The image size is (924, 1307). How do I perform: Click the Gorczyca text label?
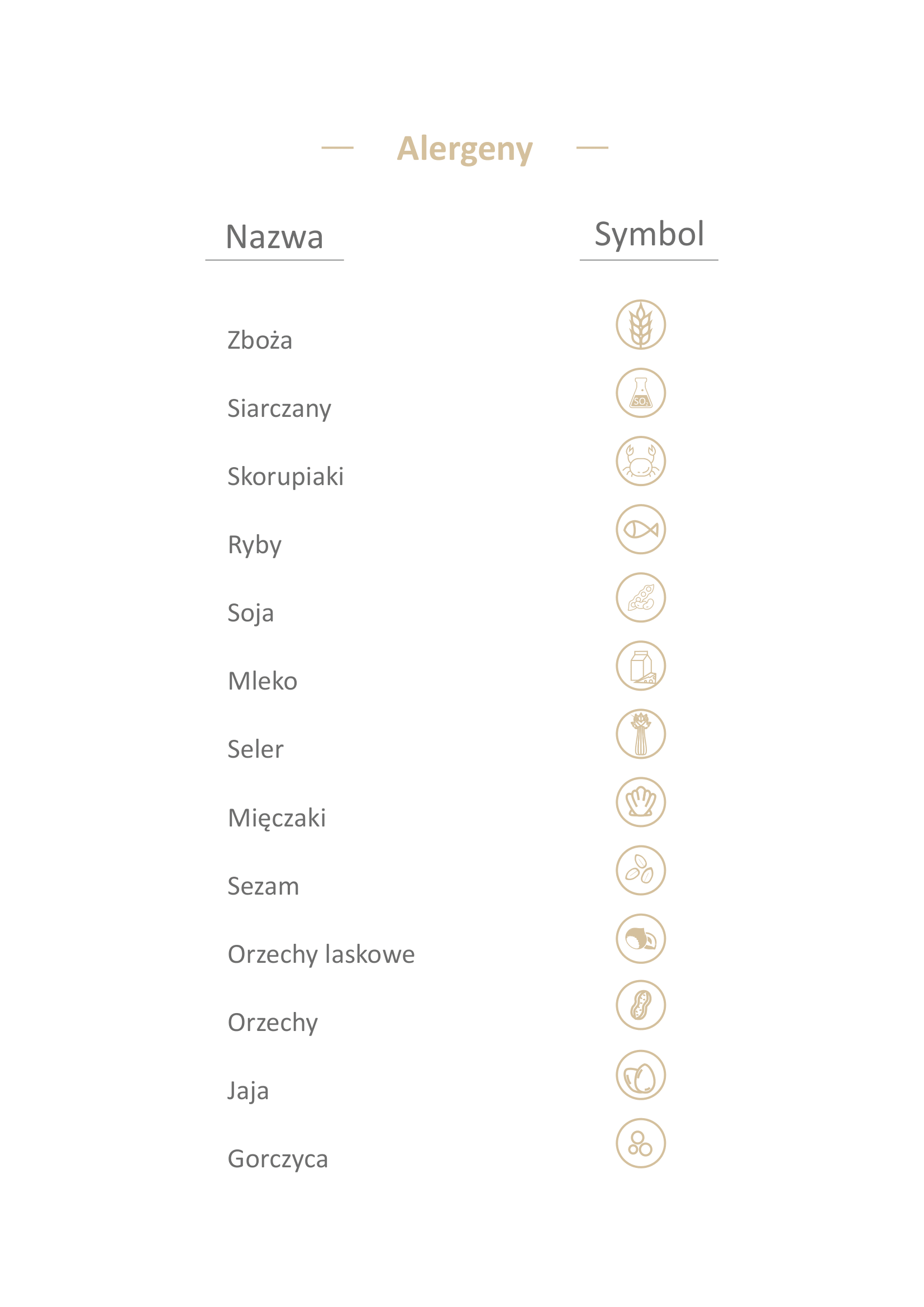278,1159
